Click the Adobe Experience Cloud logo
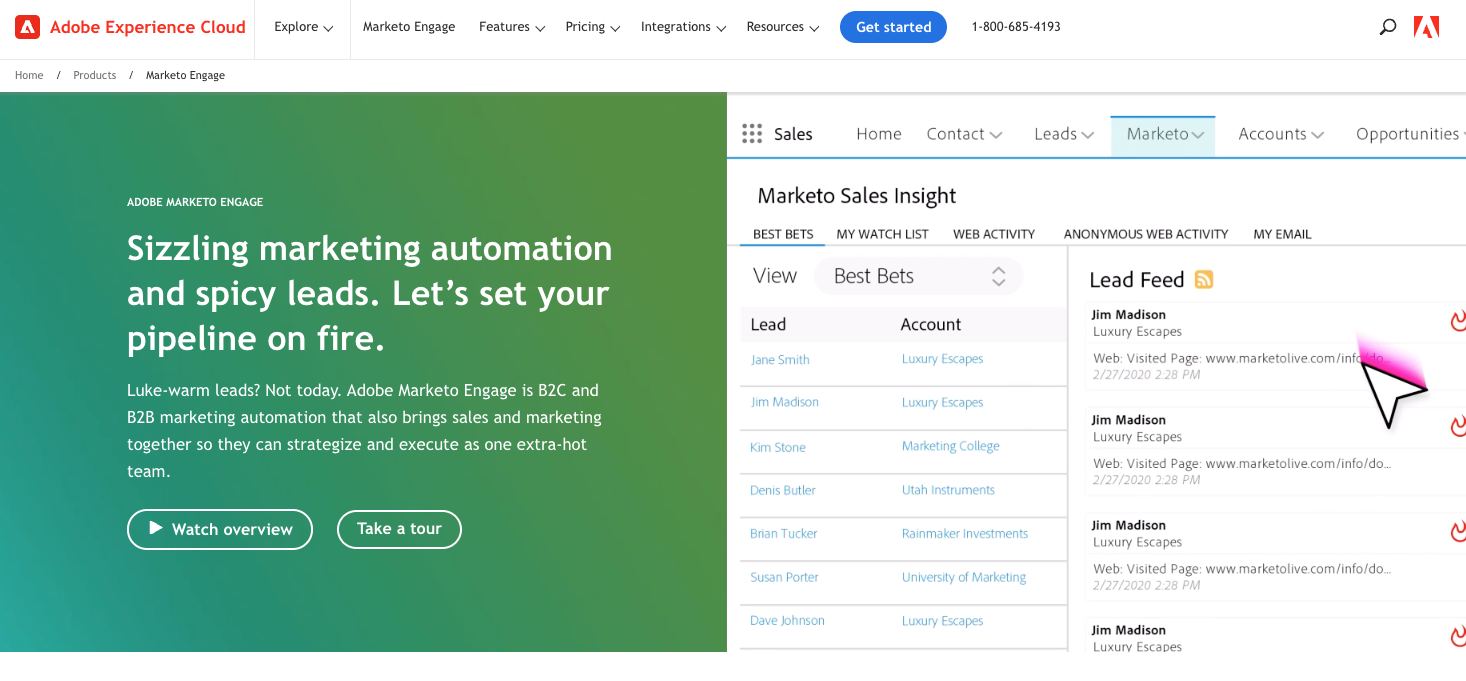1466x681 pixels. tap(131, 27)
